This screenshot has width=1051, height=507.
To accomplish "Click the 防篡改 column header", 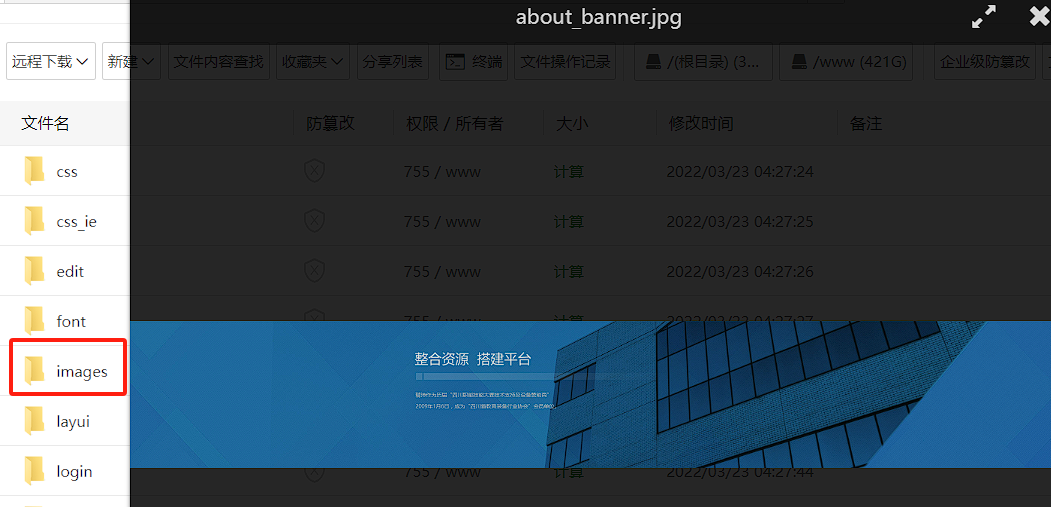I will [330, 123].
